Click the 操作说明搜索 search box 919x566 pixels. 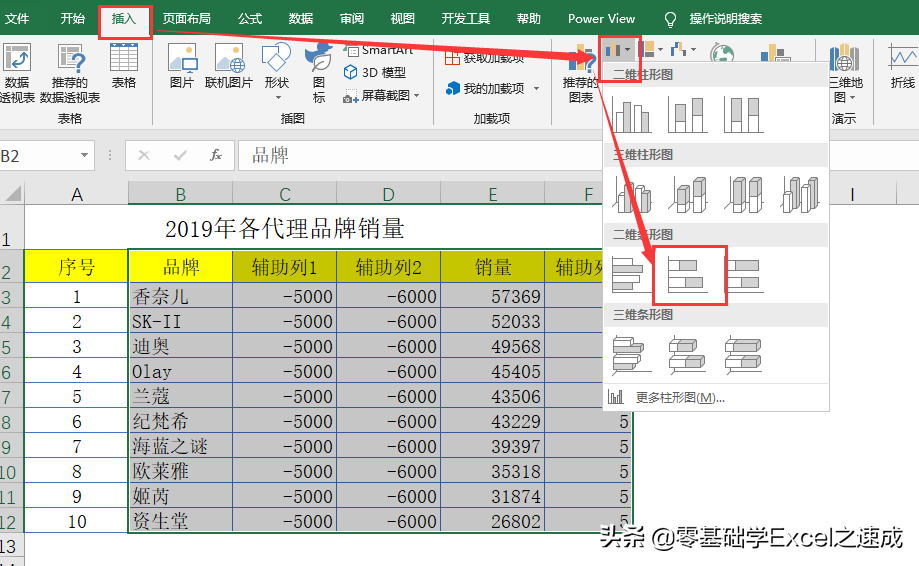pyautogui.click(x=726, y=19)
